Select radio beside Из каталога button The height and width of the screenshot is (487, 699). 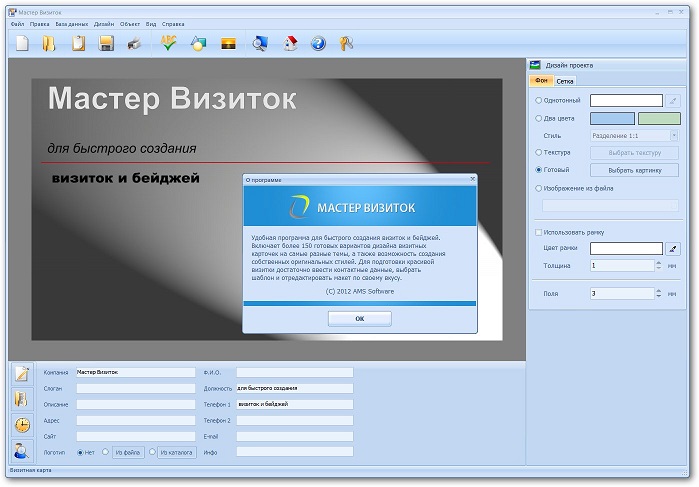[152, 452]
